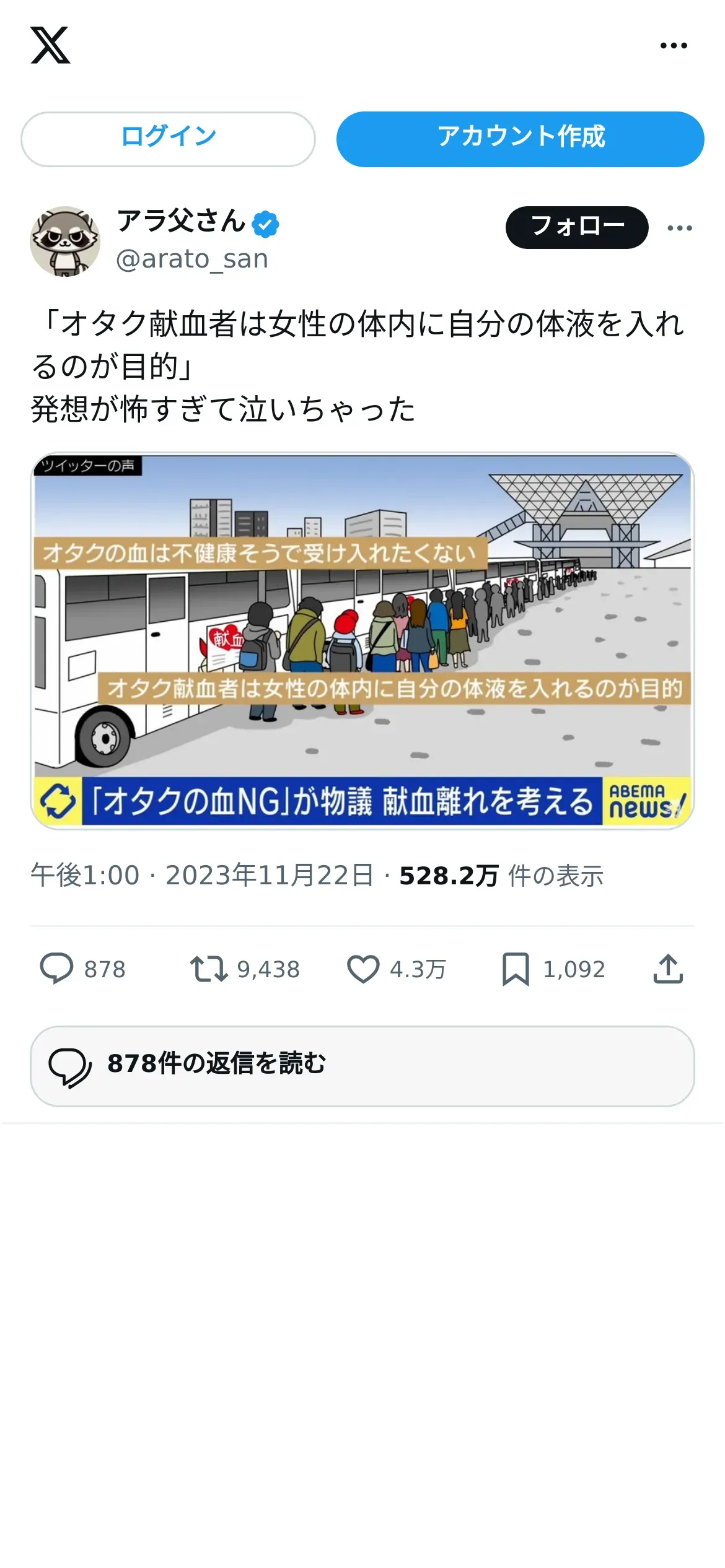
Task: Expand 878件の返信を読む replies
Action: coord(362,1066)
